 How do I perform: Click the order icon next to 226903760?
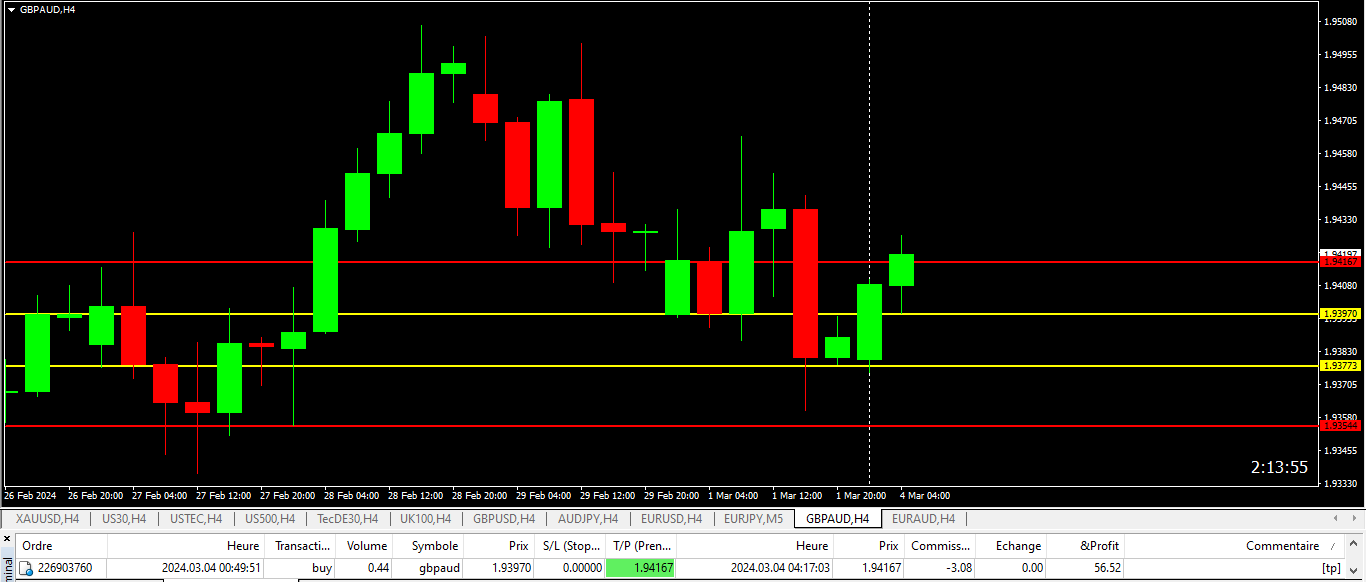26,568
